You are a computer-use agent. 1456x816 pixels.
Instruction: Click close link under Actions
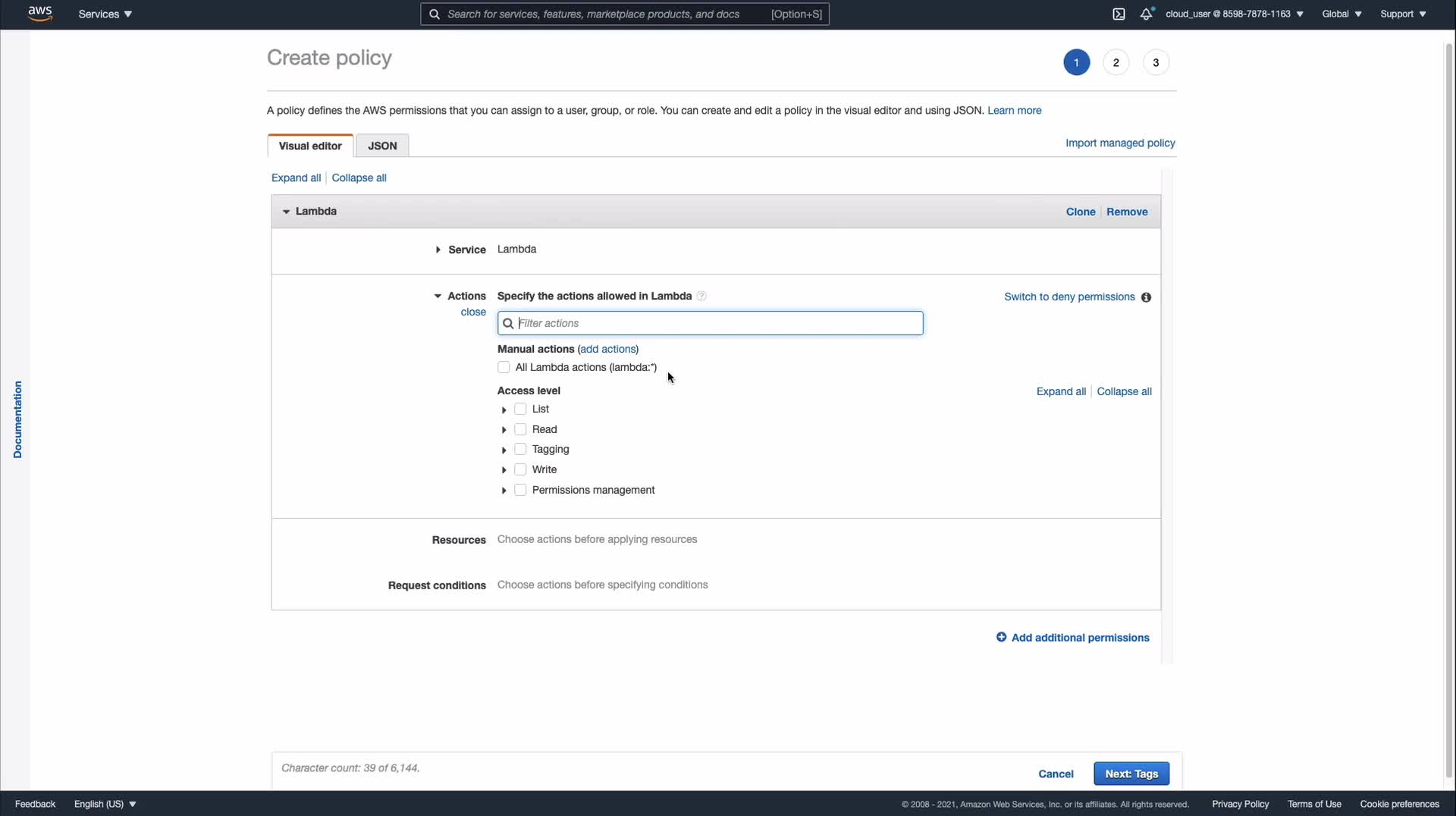(473, 312)
